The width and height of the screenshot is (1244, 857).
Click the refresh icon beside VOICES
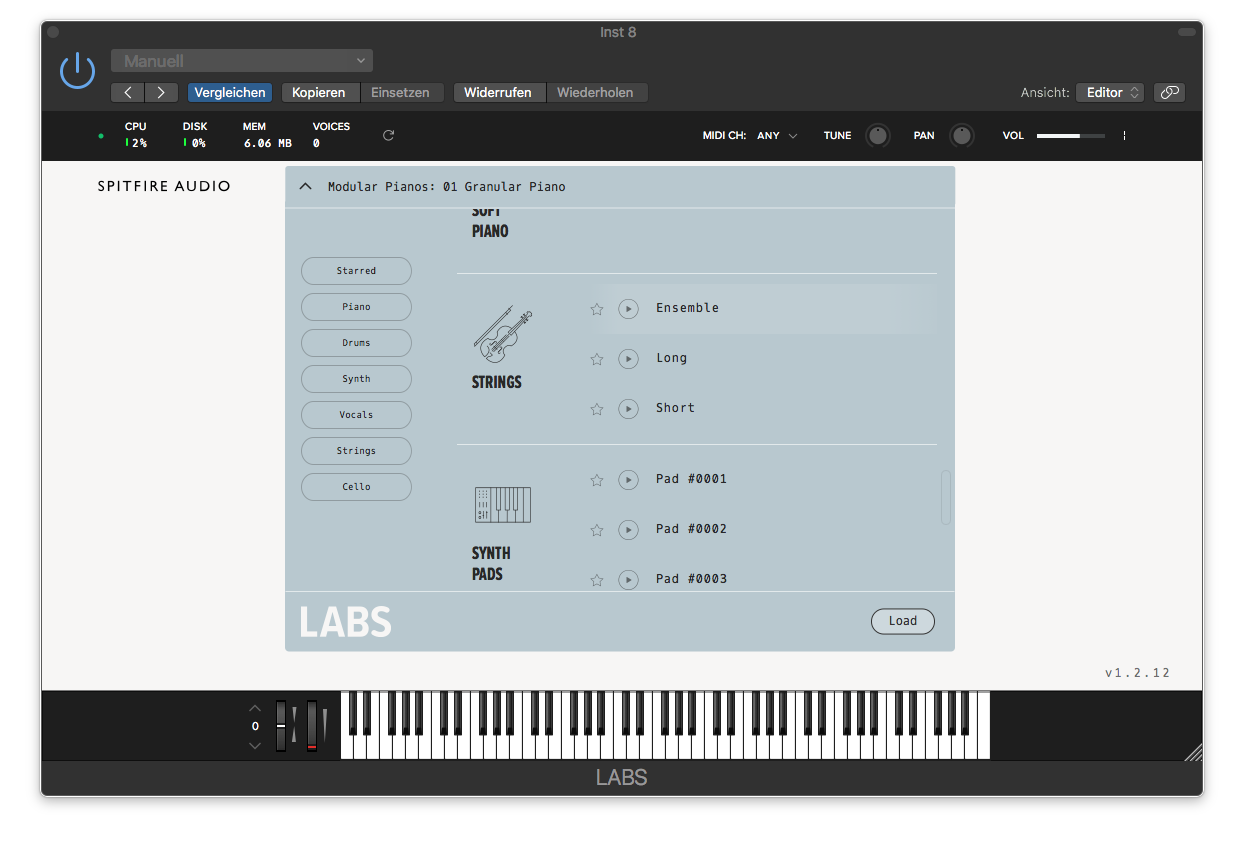[x=388, y=135]
